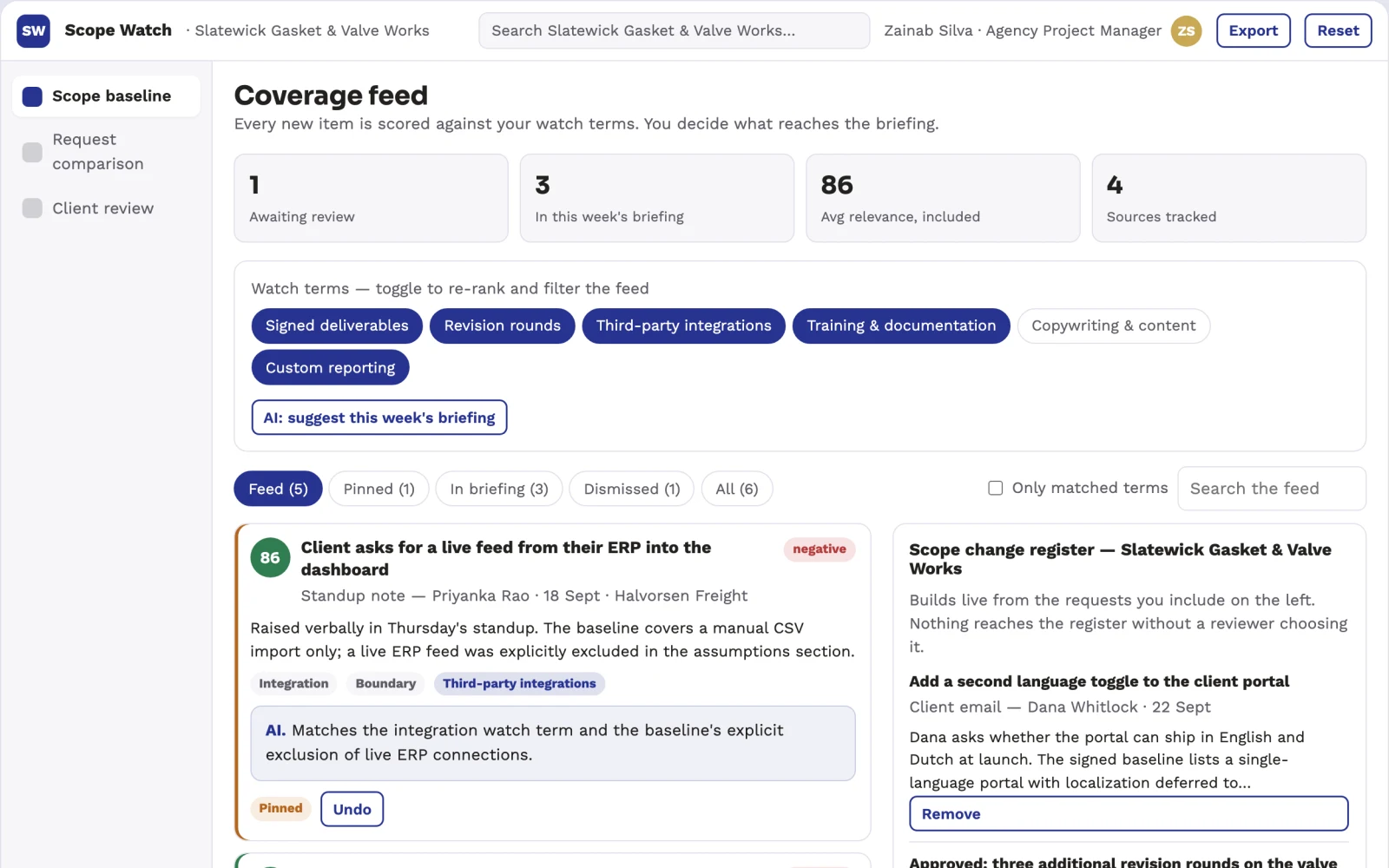Open Client review in the sidebar
1389x868 pixels.
(x=106, y=208)
